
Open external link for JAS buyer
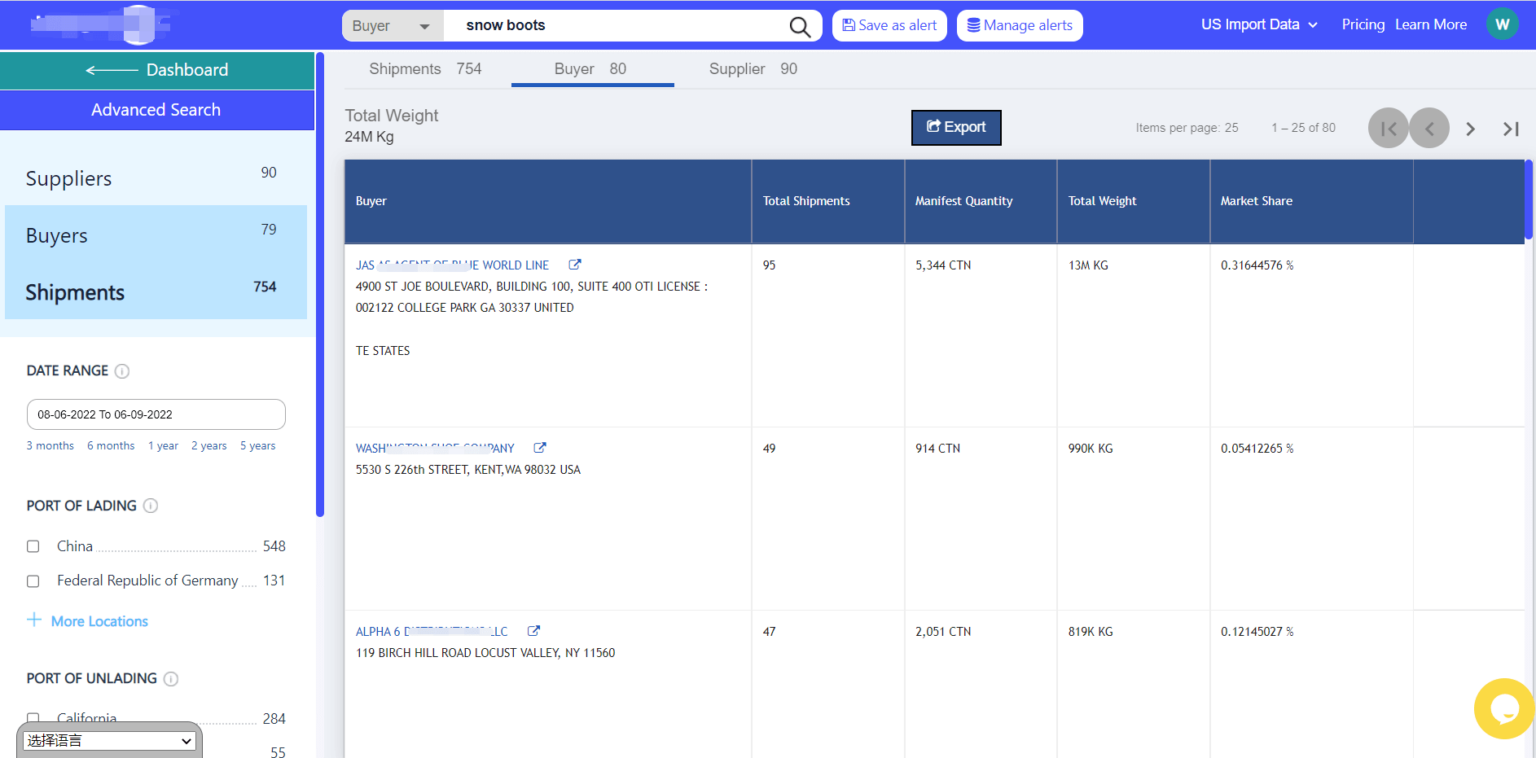575,265
